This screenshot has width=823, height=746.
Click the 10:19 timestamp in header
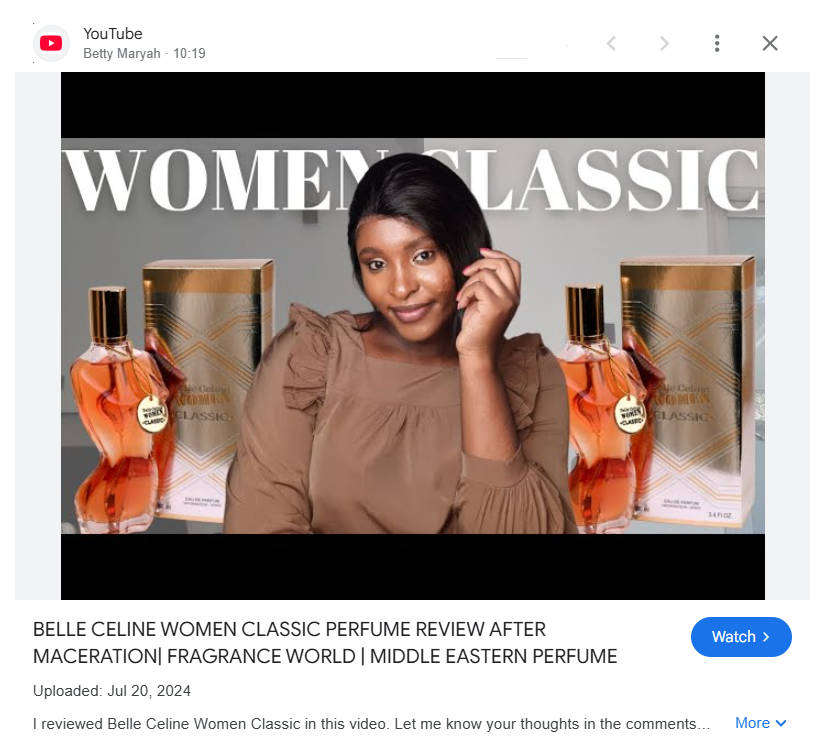(x=189, y=54)
